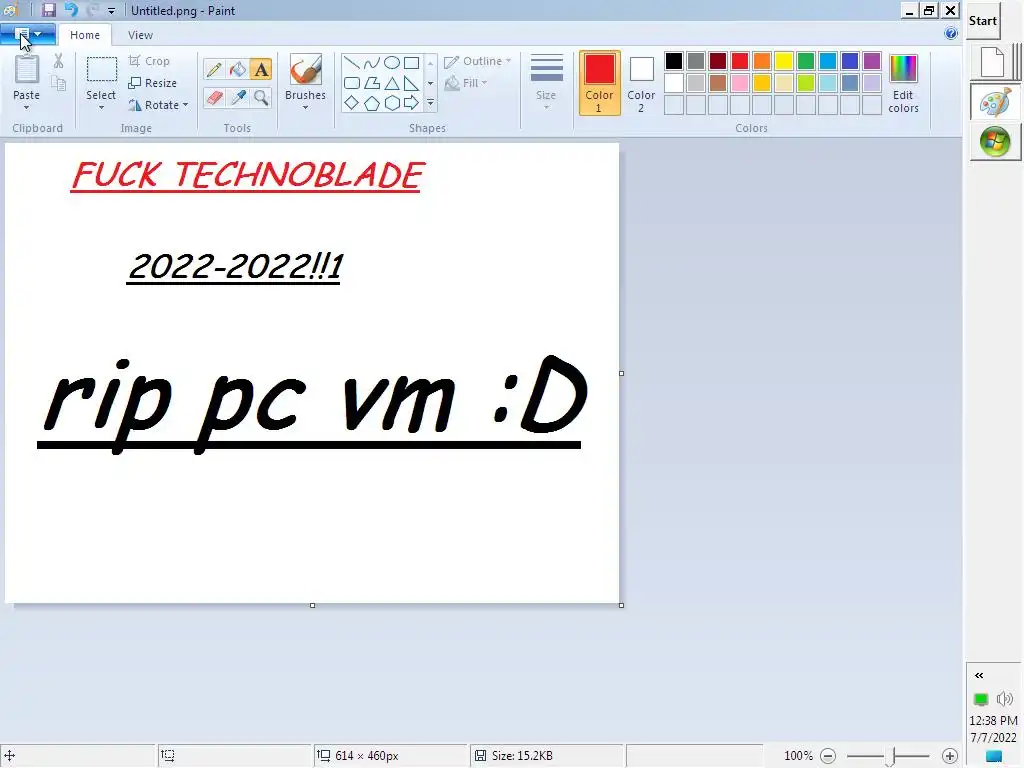This screenshot has width=1024, height=768.
Task: Open the Size line-thickness dropdown
Action: (547, 82)
